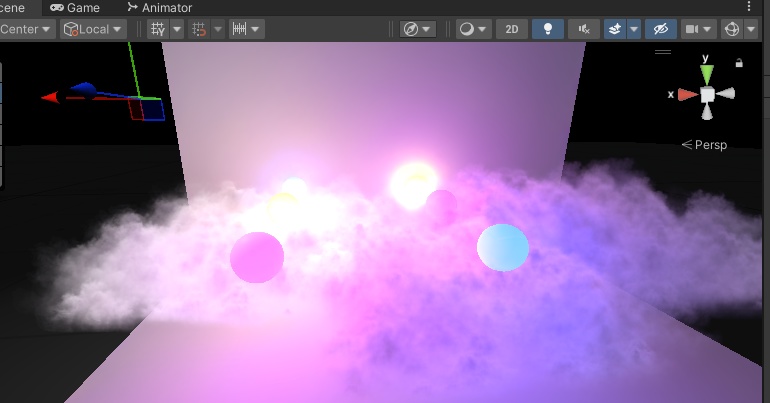Open snap increment ruler settings
This screenshot has height=403, width=770.
pos(240,29)
